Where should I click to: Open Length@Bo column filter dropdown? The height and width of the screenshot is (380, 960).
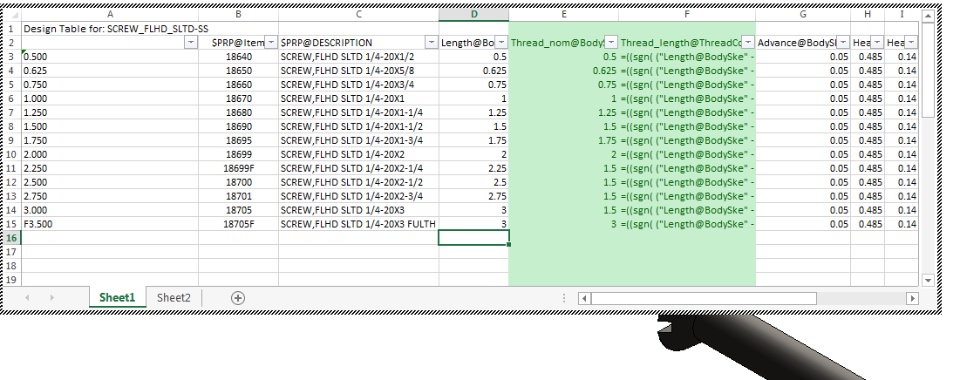[x=501, y=42]
